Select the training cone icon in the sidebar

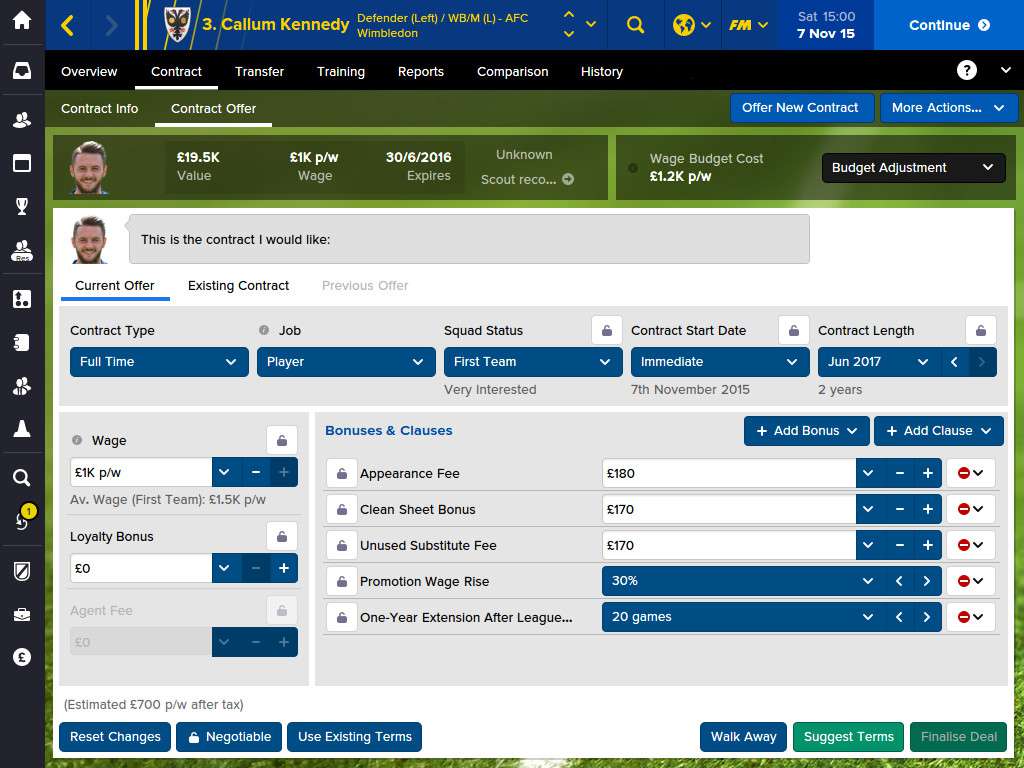20,427
